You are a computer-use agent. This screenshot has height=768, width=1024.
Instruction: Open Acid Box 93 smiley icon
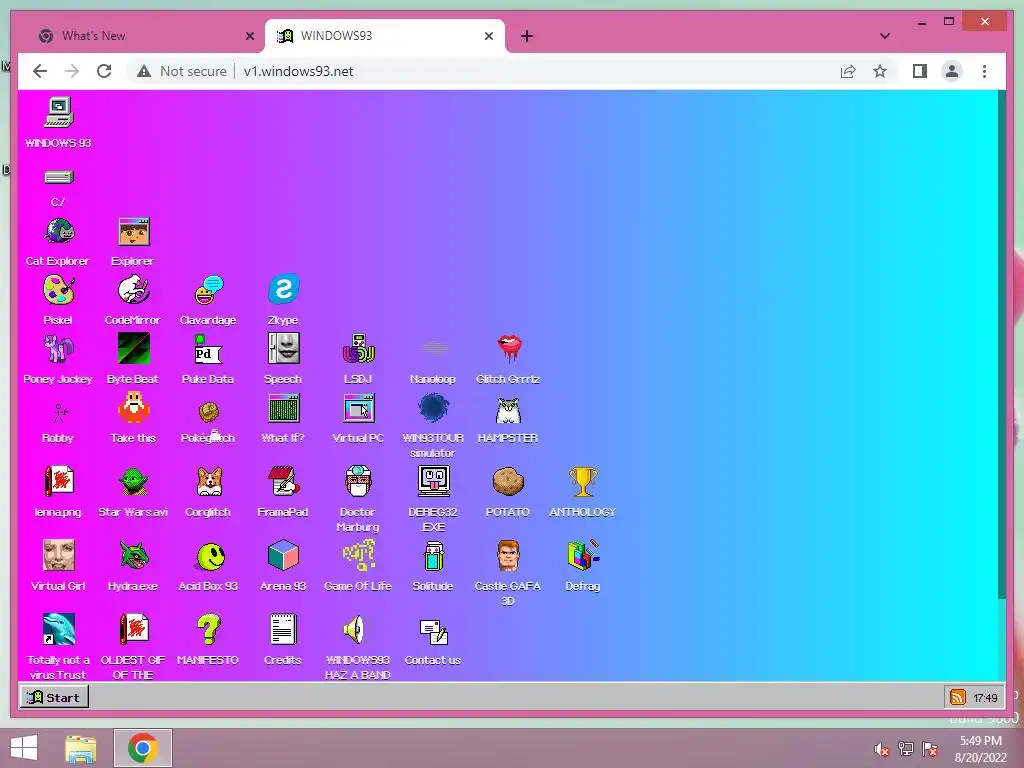click(210, 556)
